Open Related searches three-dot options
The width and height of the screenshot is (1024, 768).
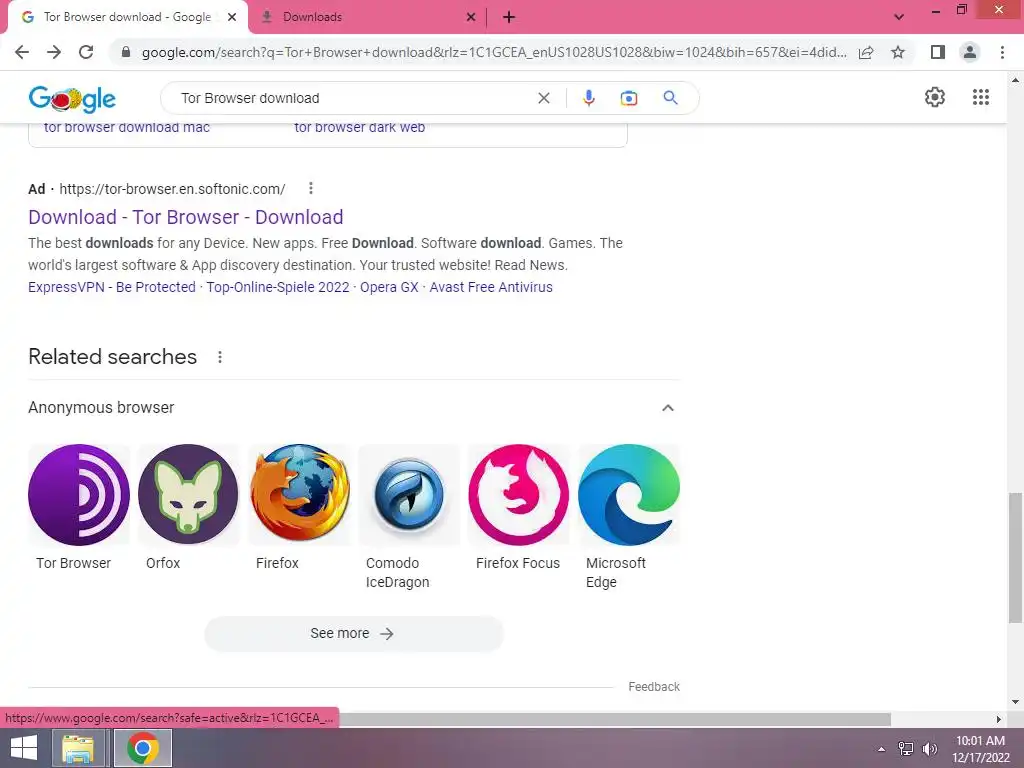click(220, 357)
